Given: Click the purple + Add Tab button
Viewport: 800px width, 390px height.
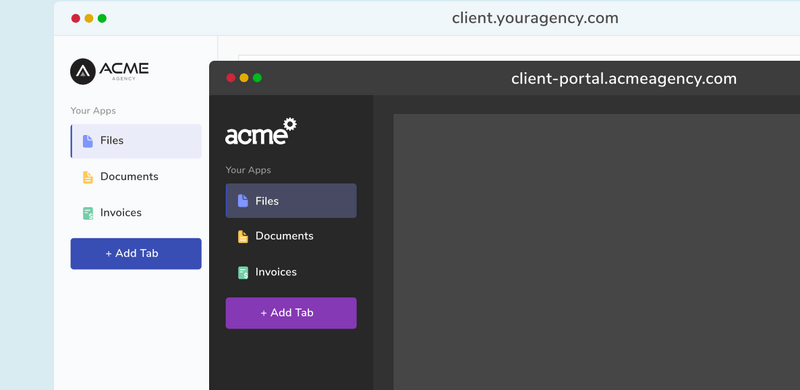Looking at the screenshot, I should (x=291, y=313).
